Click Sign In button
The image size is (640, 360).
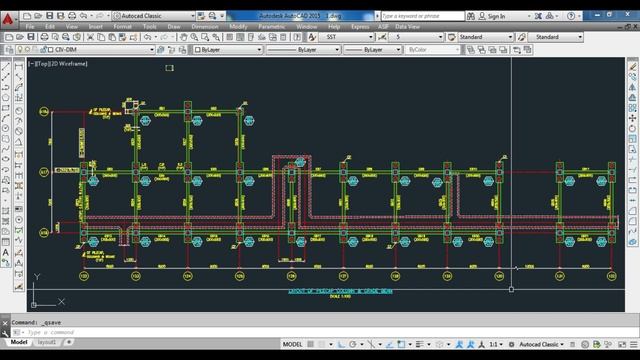[x=492, y=16]
